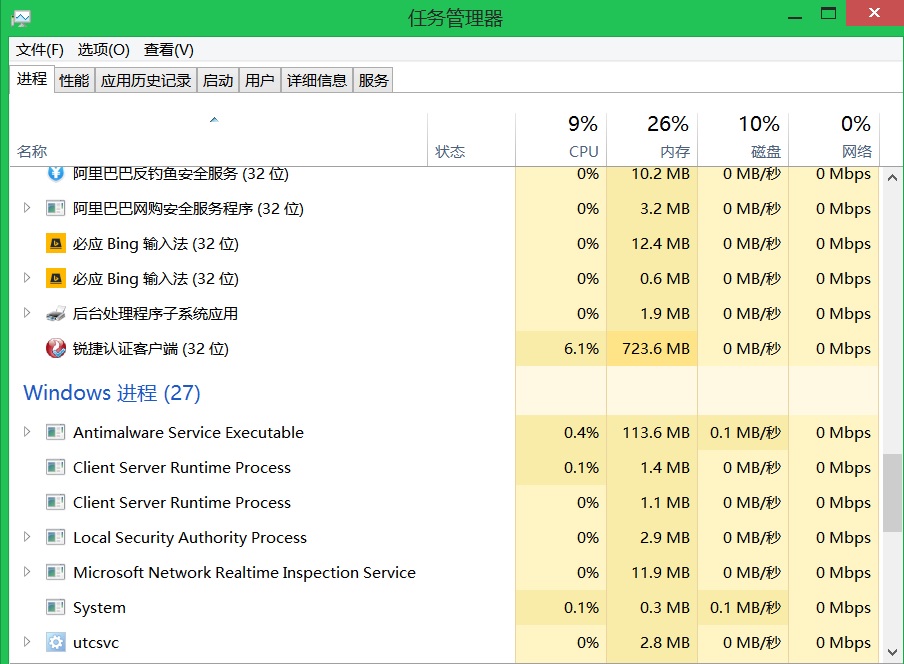Expand Microsoft Network Realtime Inspection Service
904x664 pixels.
[27, 572]
